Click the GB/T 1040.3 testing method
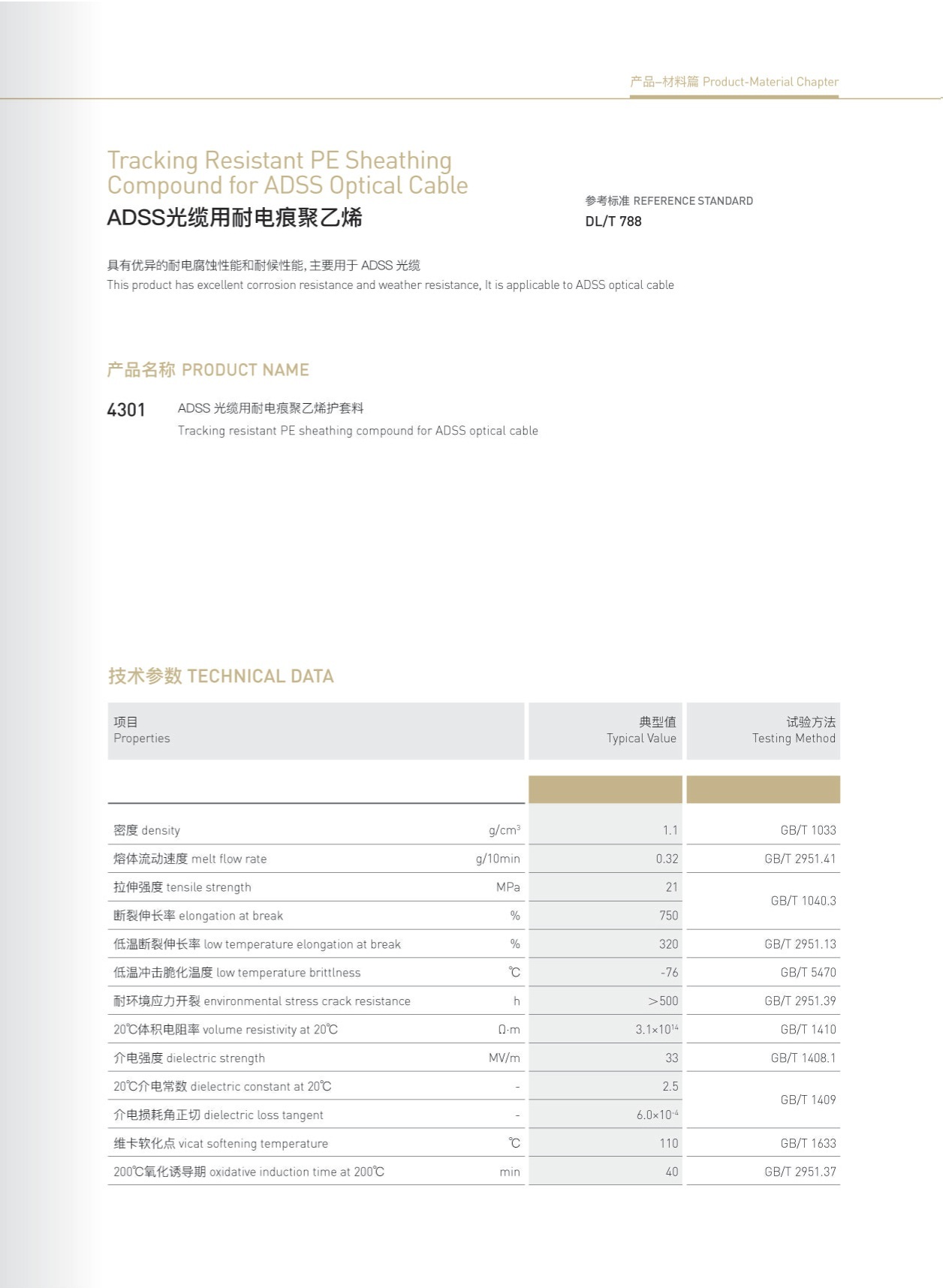 803,901
